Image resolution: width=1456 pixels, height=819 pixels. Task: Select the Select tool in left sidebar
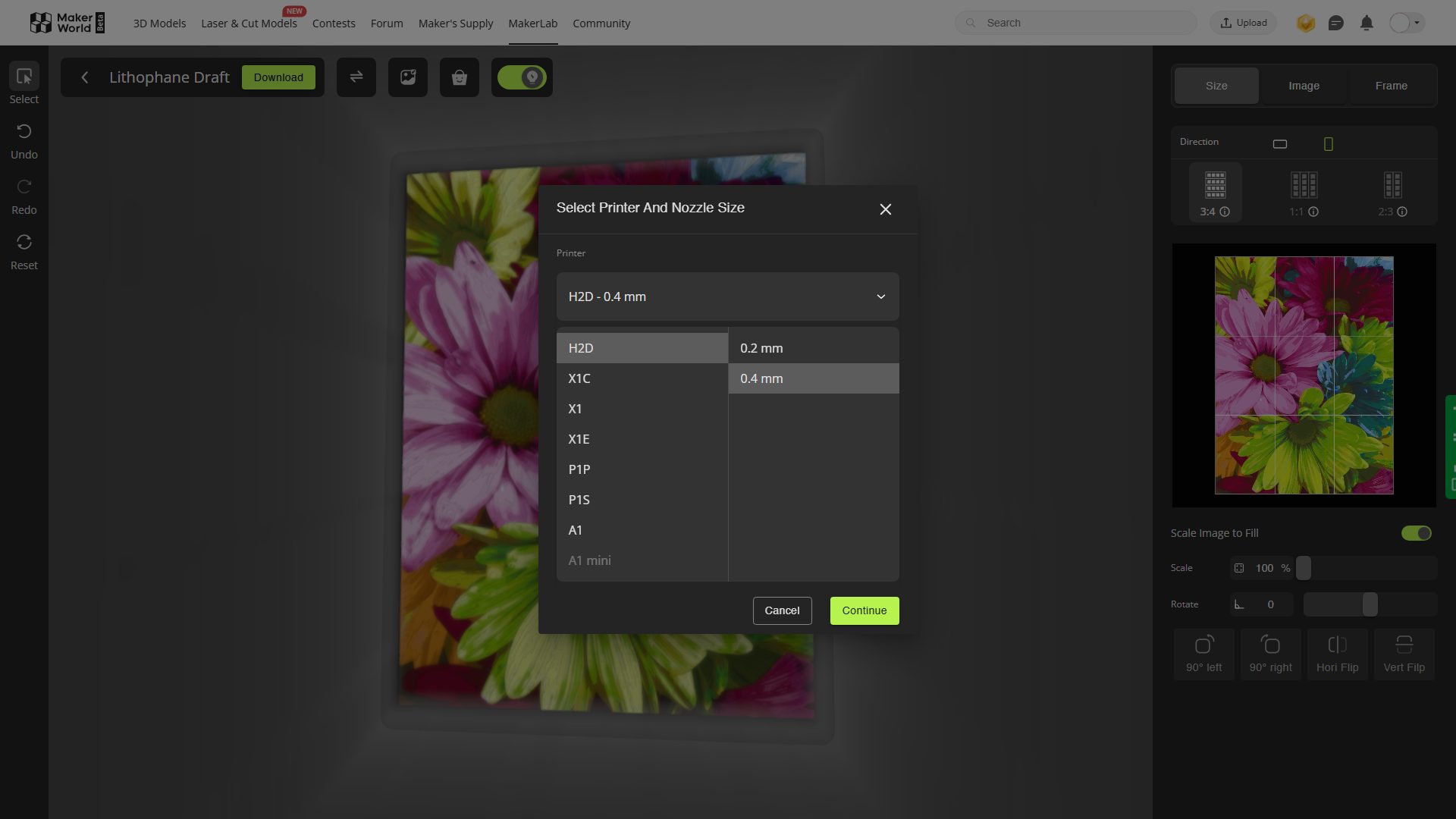(x=24, y=83)
